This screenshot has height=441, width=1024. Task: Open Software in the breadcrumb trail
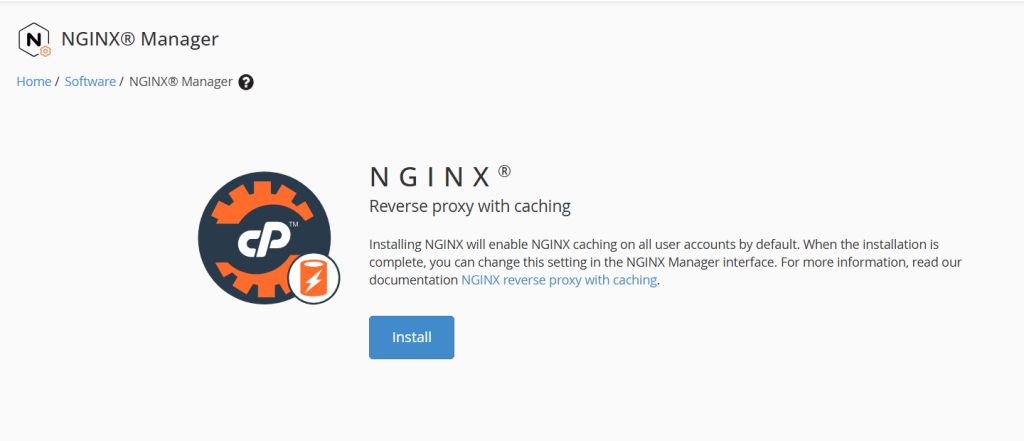click(90, 82)
